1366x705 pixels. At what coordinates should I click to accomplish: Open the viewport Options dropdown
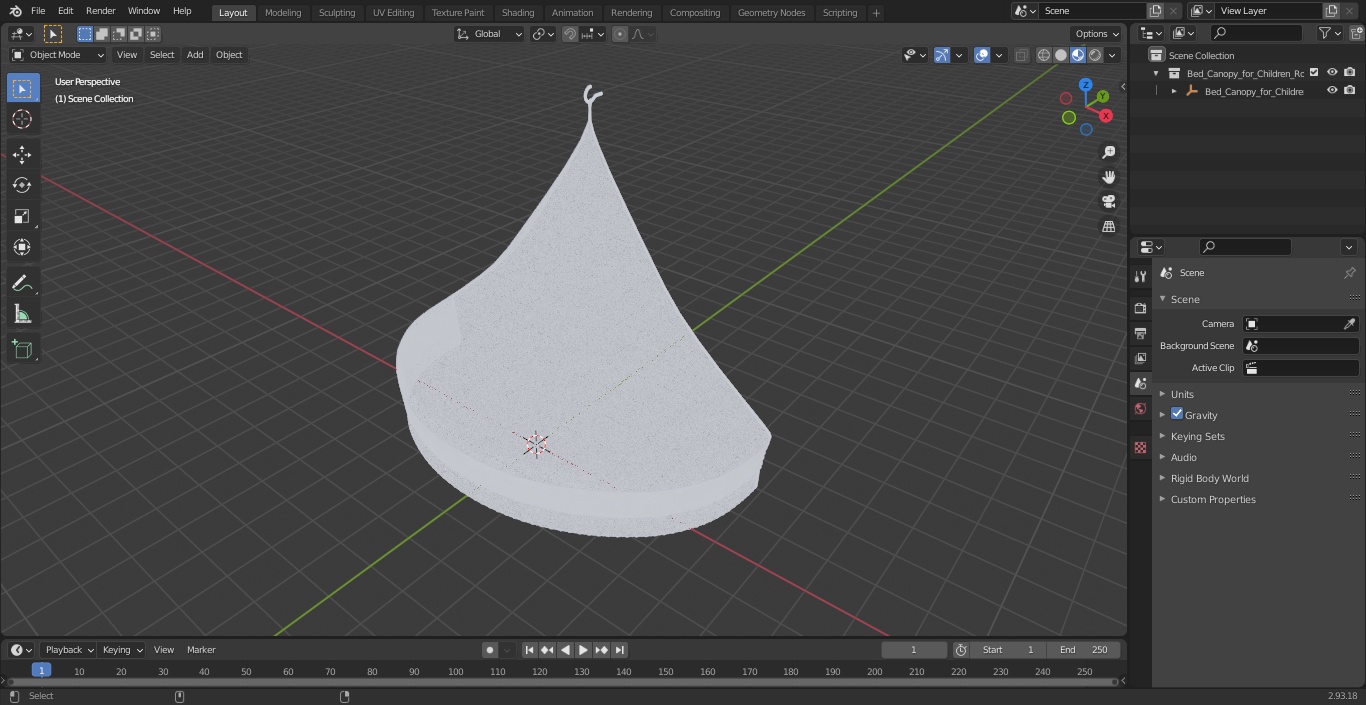click(x=1097, y=34)
